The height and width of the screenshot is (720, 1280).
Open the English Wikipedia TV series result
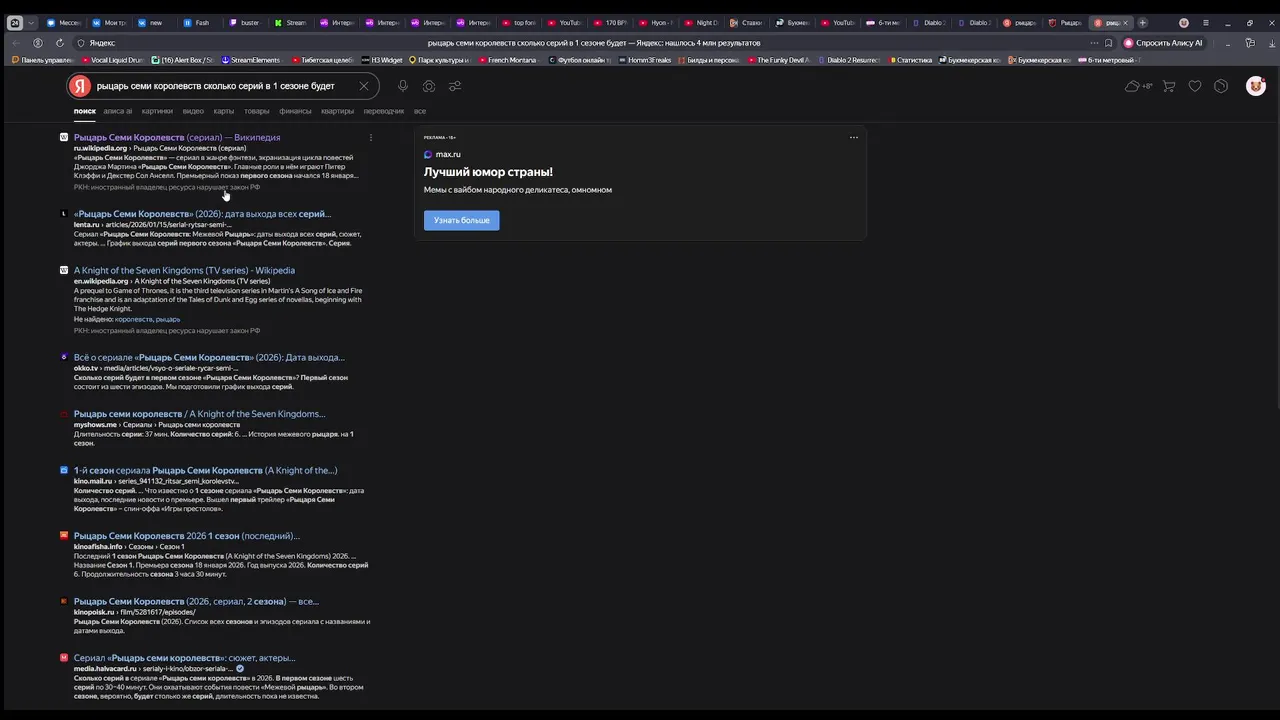pos(184,270)
